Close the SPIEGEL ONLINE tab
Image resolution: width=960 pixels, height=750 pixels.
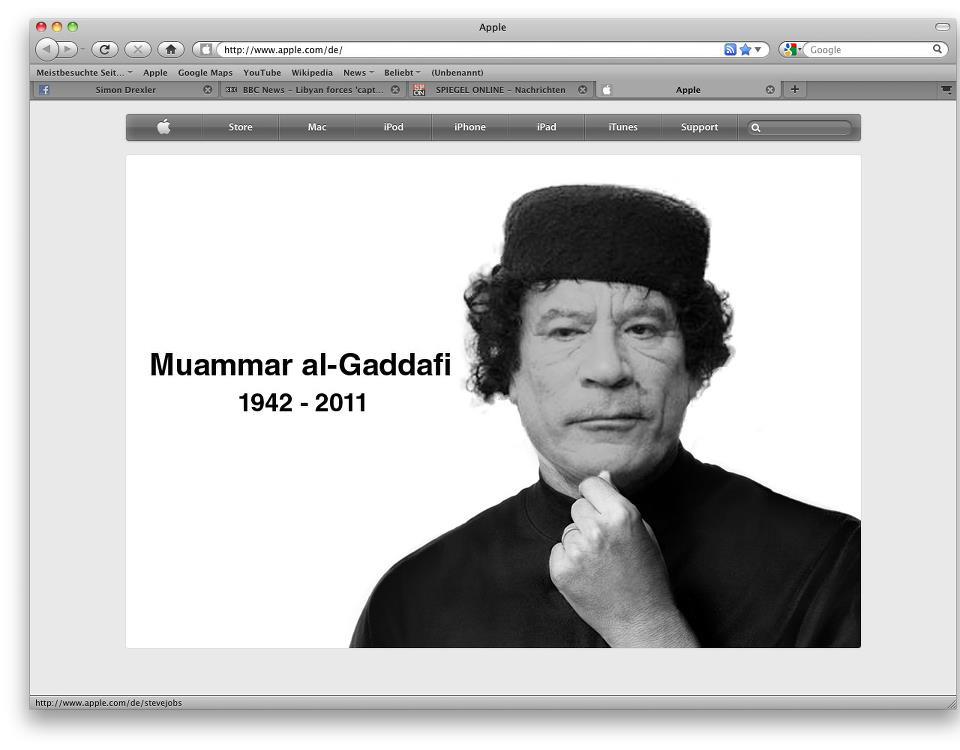583,90
